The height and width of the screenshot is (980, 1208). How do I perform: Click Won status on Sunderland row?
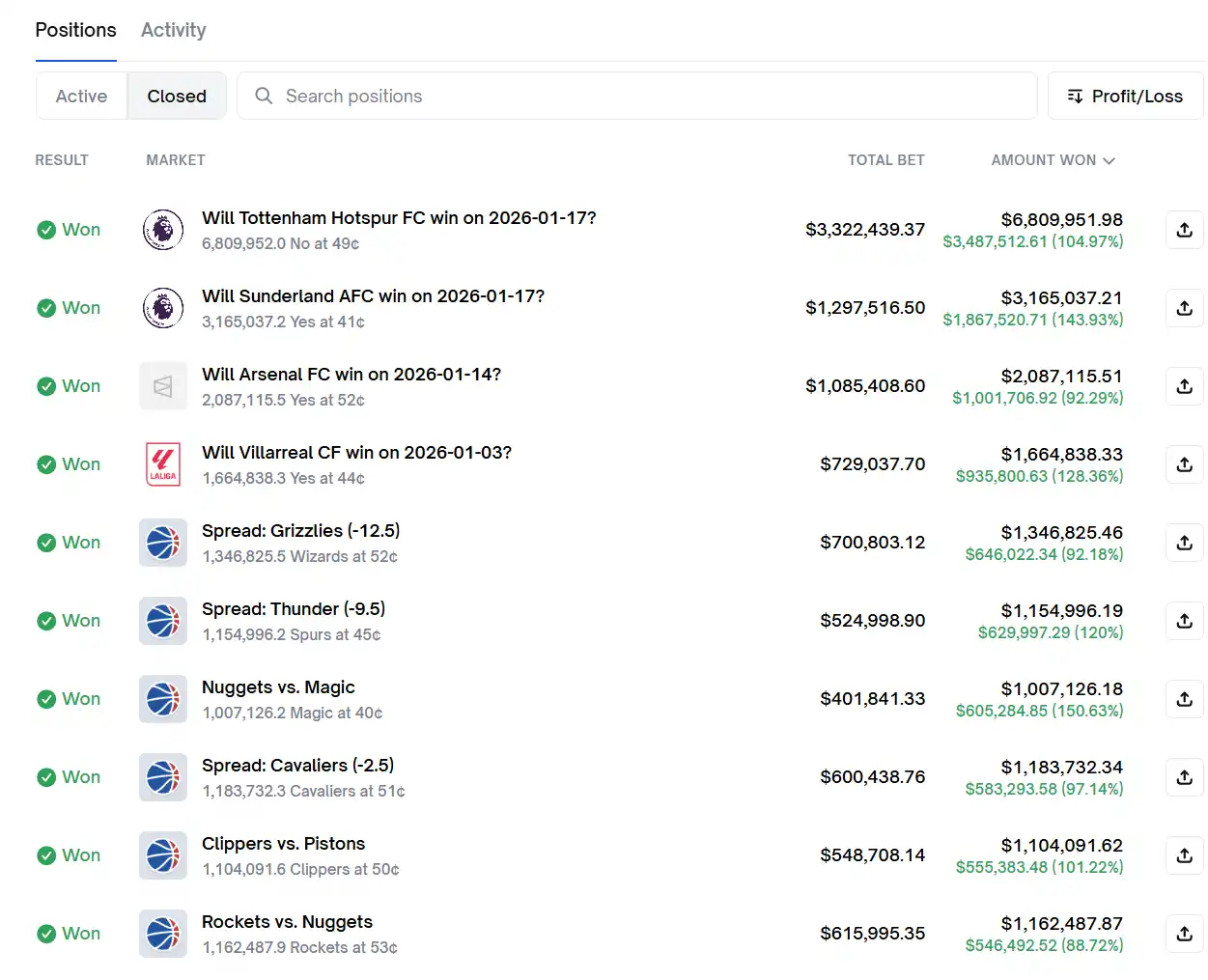point(69,308)
